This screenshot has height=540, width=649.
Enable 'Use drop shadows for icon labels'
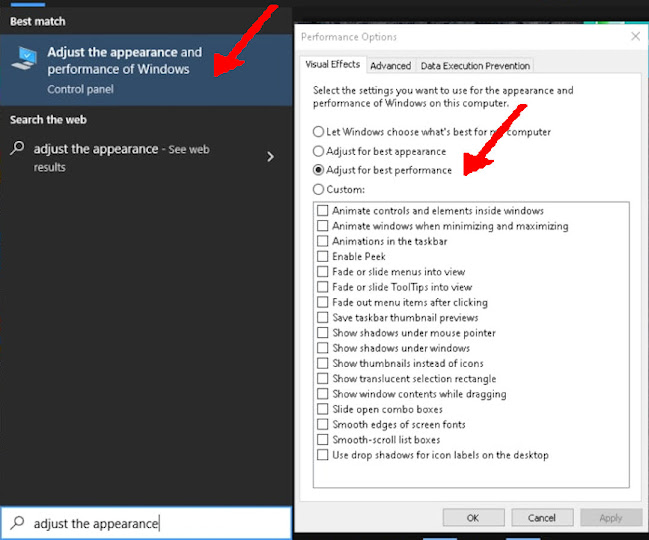point(322,456)
